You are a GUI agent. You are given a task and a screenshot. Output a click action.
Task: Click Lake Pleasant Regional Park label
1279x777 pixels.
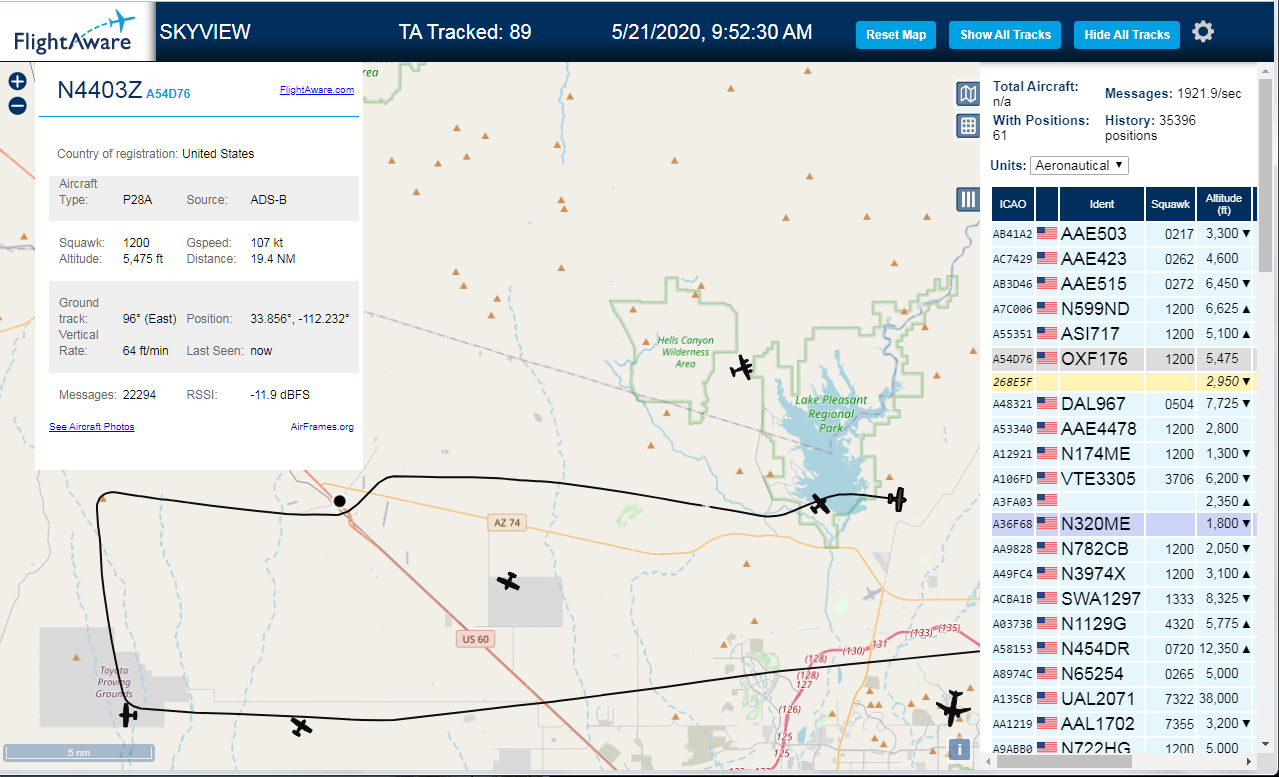click(831, 414)
